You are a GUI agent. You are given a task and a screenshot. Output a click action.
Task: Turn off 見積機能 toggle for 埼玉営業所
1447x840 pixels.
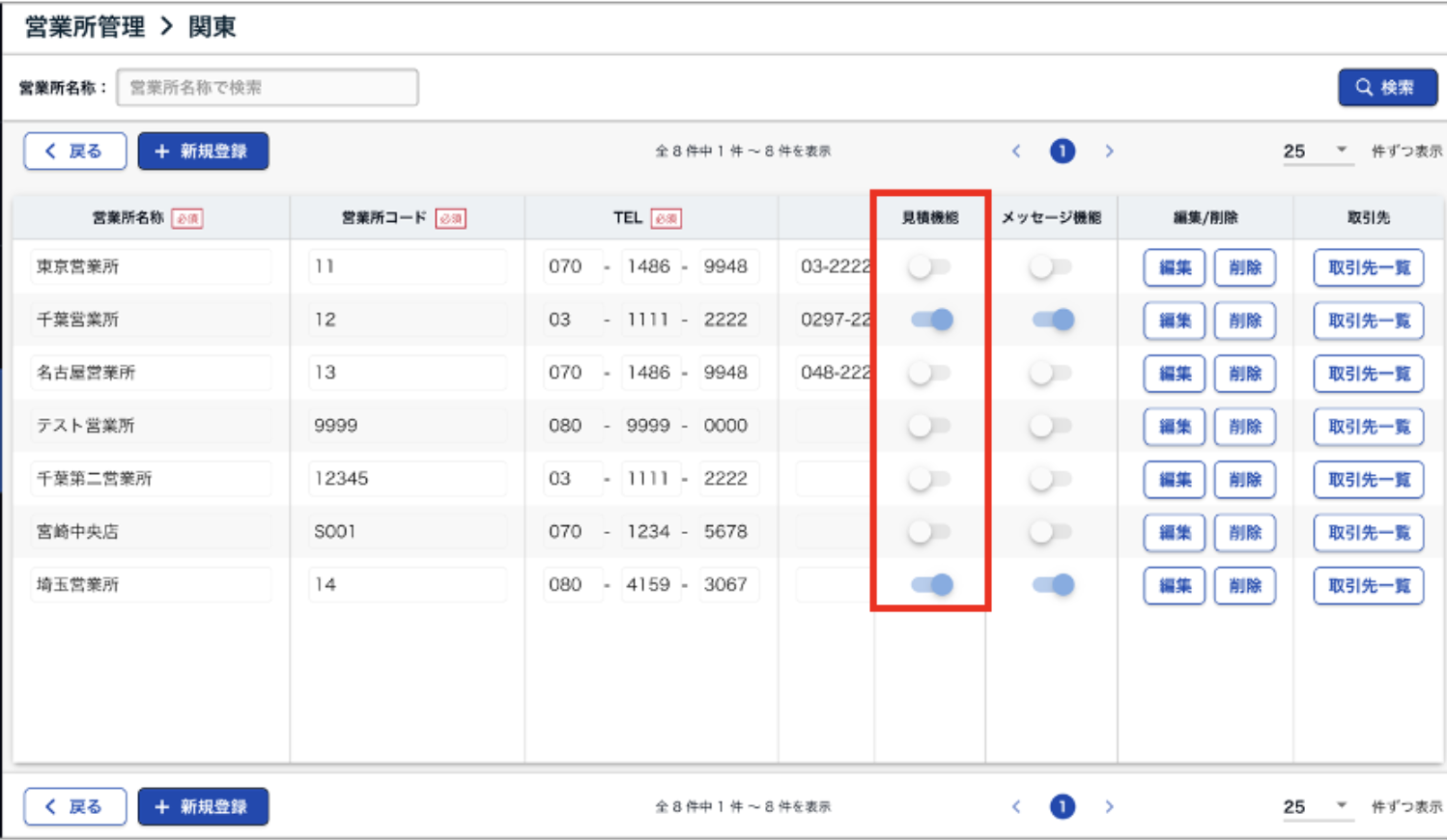click(931, 584)
